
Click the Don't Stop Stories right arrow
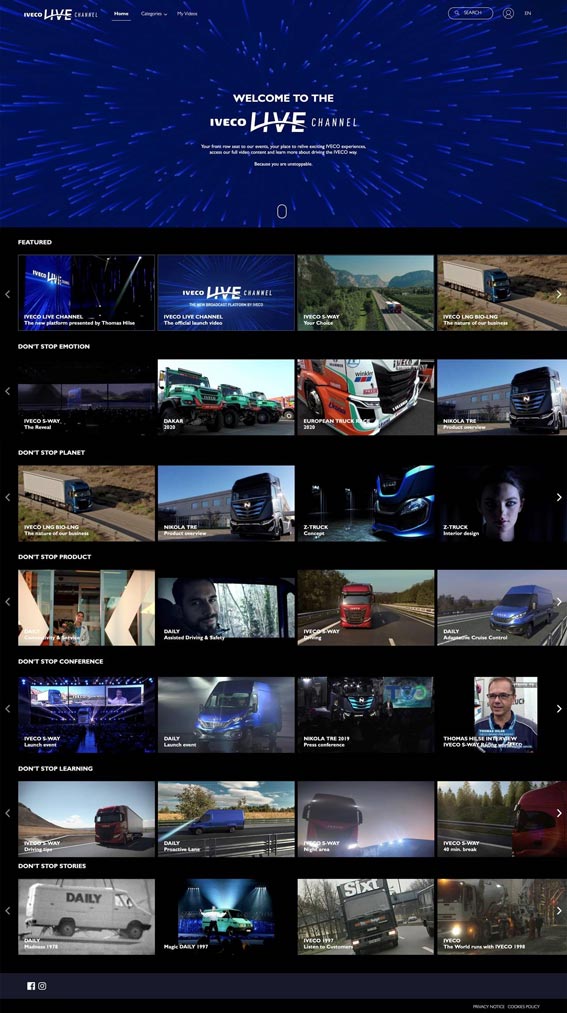pyautogui.click(x=559, y=910)
